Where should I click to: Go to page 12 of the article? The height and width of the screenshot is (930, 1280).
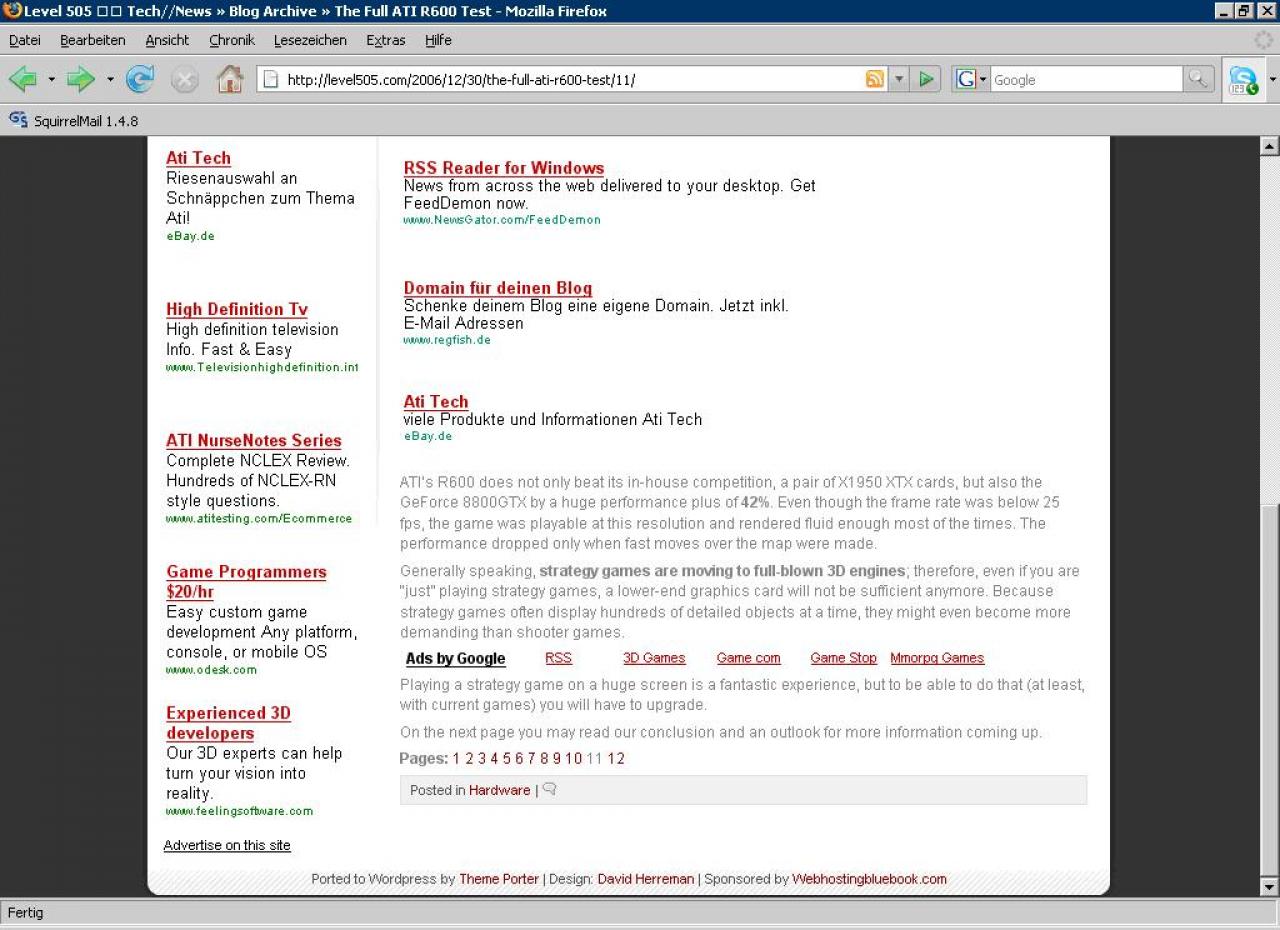pos(616,758)
